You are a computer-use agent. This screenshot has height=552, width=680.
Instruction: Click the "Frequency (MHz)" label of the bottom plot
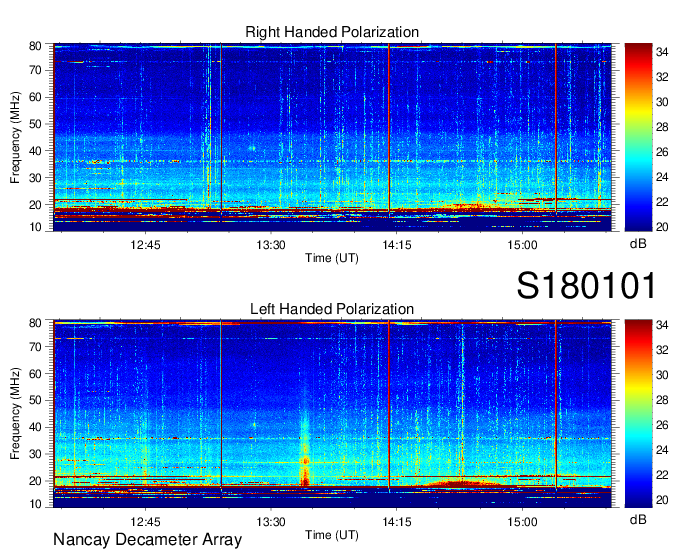tap(15, 414)
